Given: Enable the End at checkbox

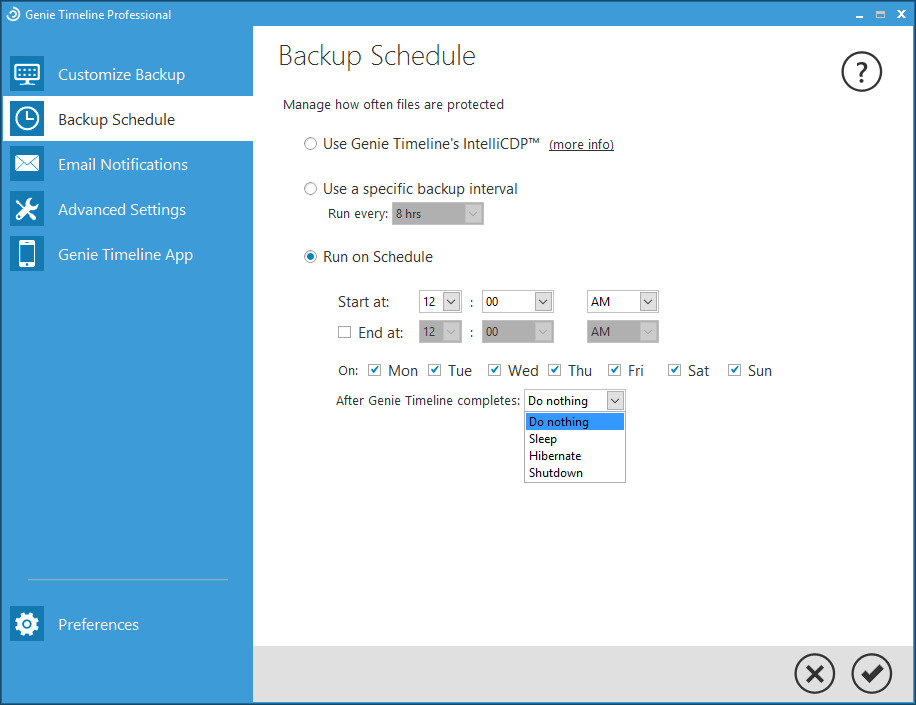Looking at the screenshot, I should pos(344,333).
